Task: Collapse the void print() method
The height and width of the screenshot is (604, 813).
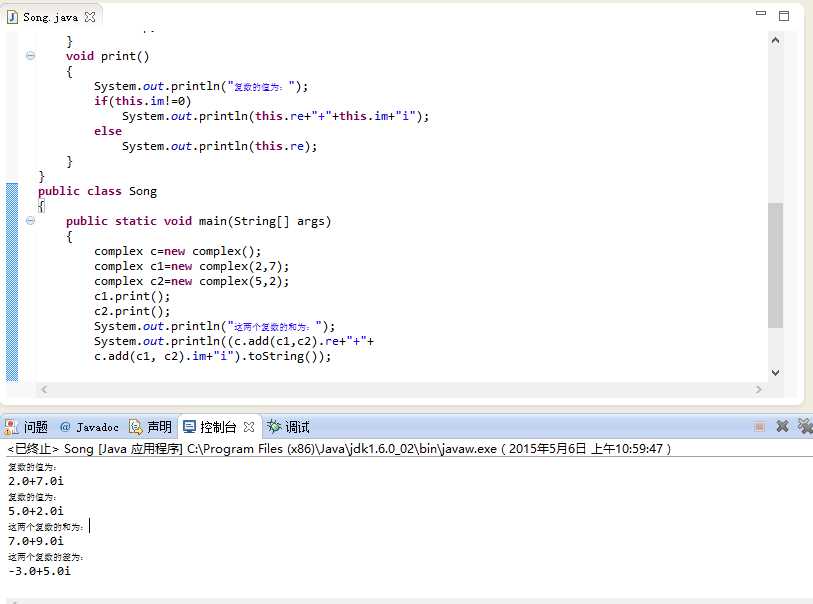Action: coord(31,55)
